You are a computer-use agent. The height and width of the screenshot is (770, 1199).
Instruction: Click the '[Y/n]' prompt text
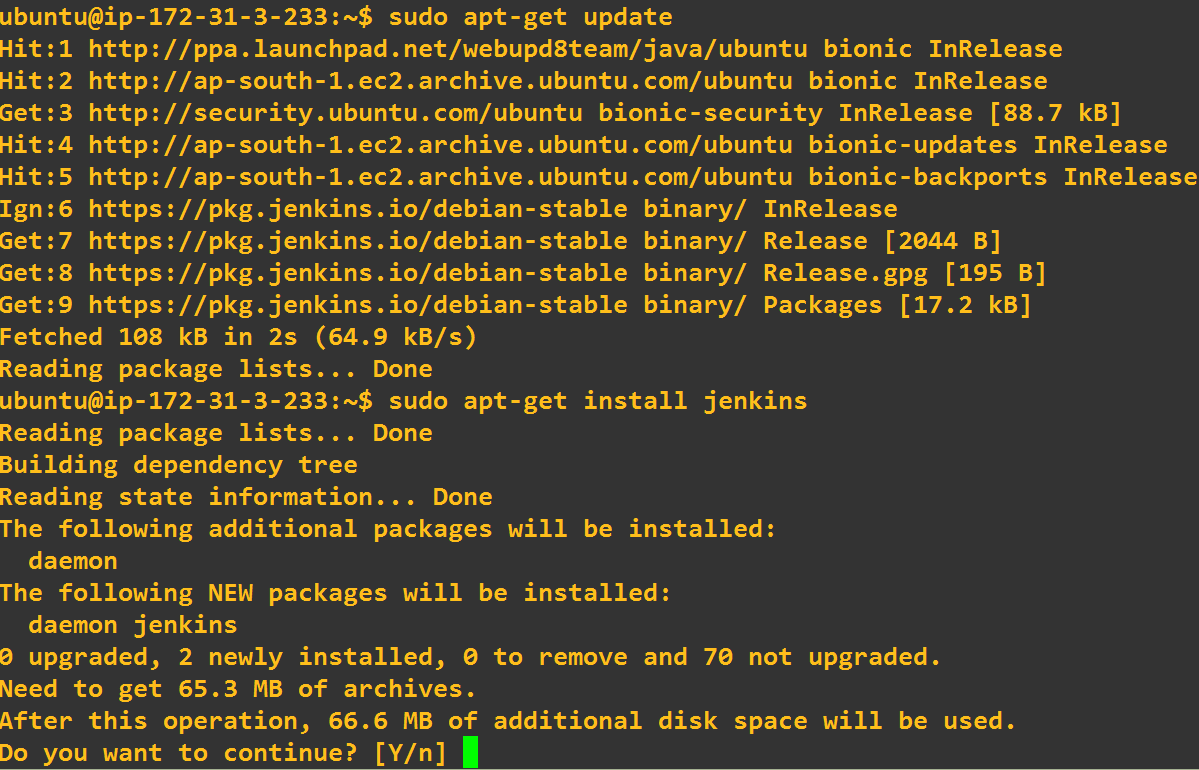click(x=411, y=752)
